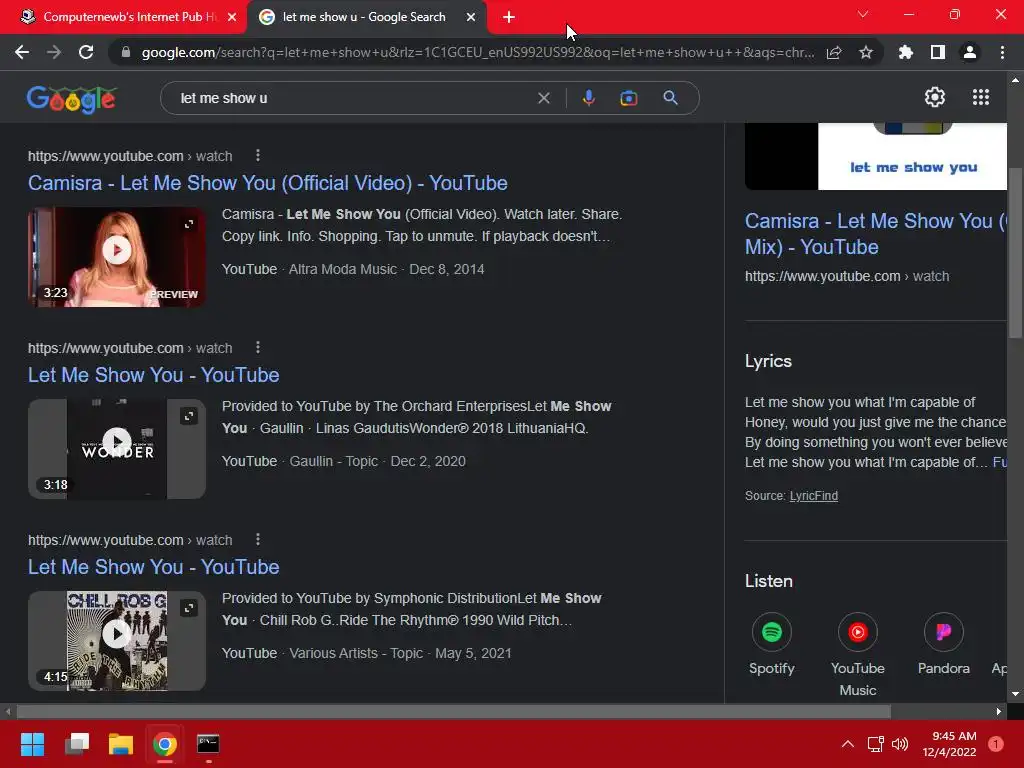Click the scroll right arrow at the bottom
This screenshot has height=768, width=1024.
(x=999, y=711)
